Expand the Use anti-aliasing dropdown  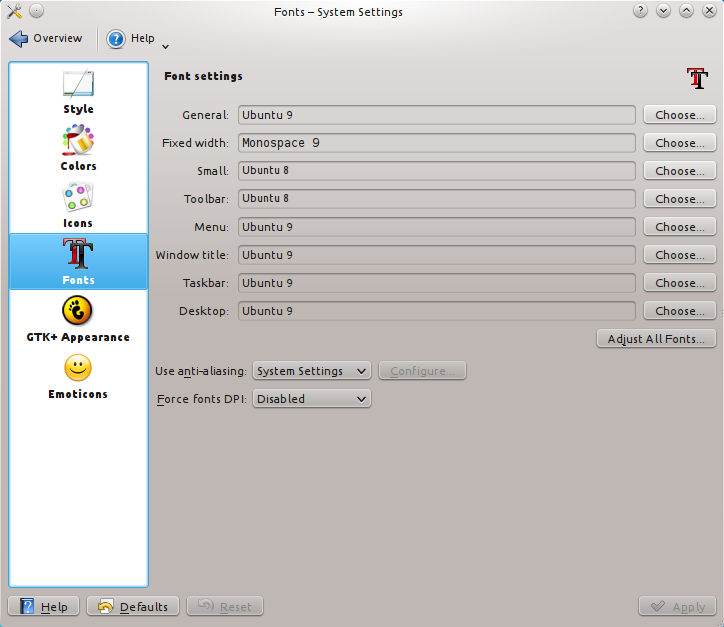coord(311,371)
